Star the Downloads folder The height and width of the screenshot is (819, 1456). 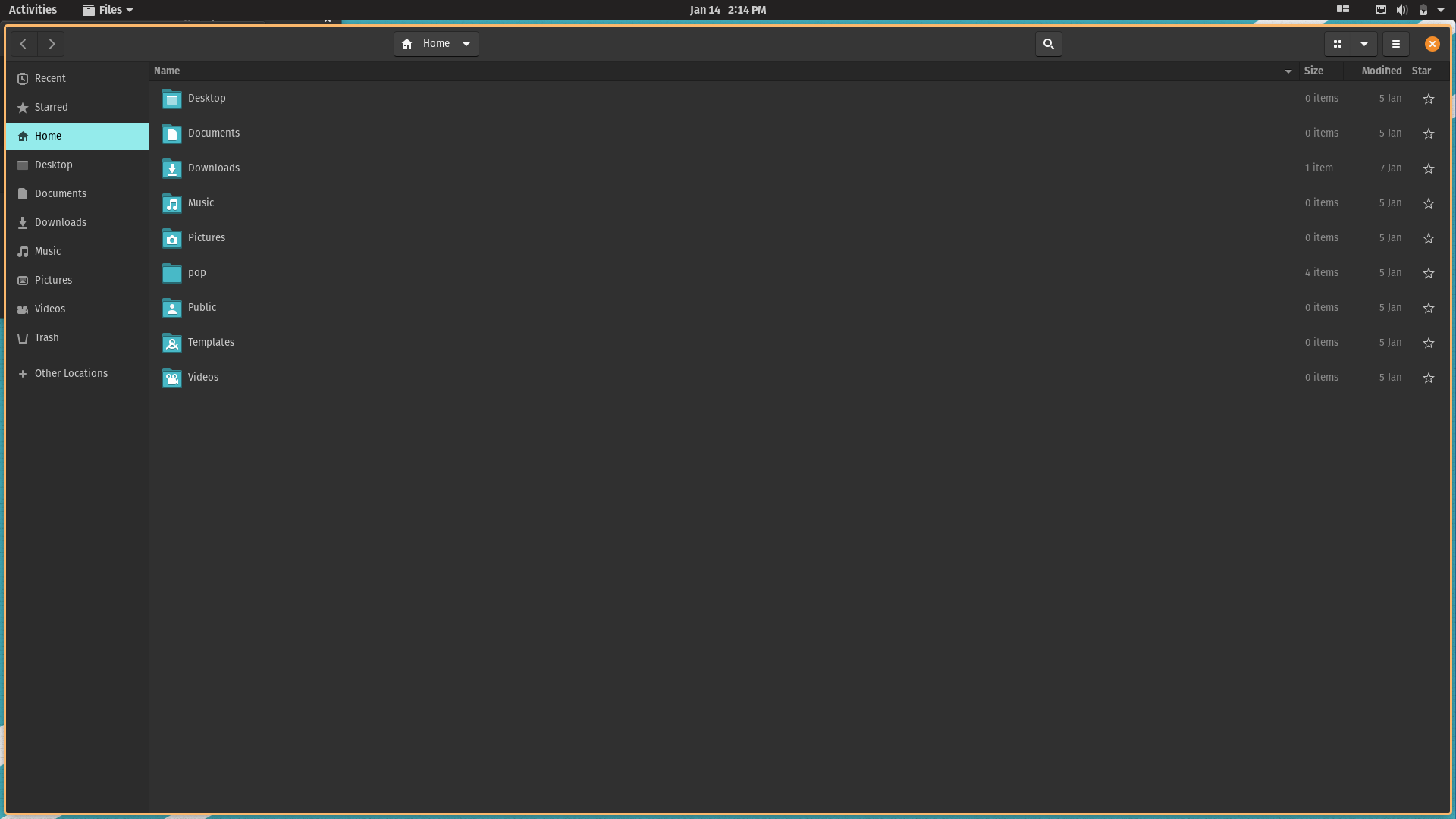coord(1429,168)
